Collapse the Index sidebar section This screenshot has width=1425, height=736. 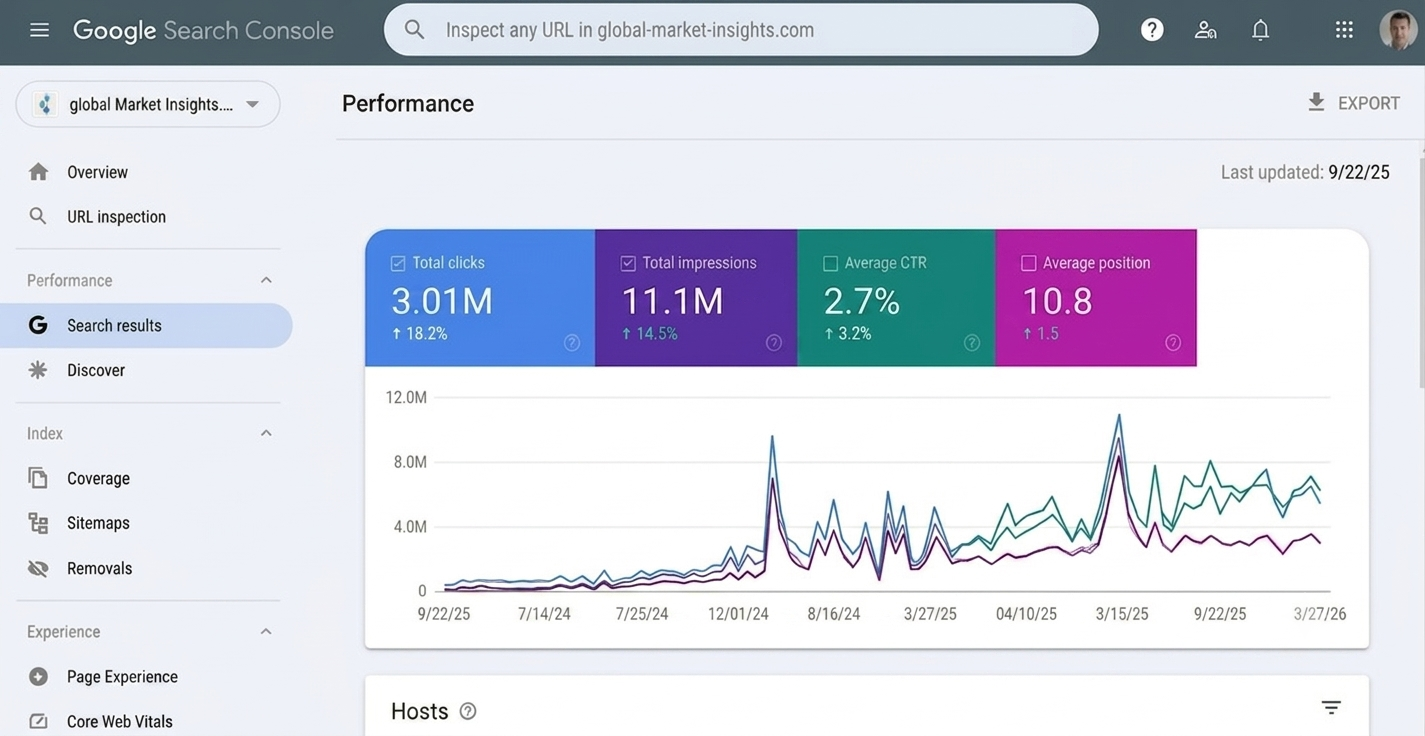pos(266,433)
